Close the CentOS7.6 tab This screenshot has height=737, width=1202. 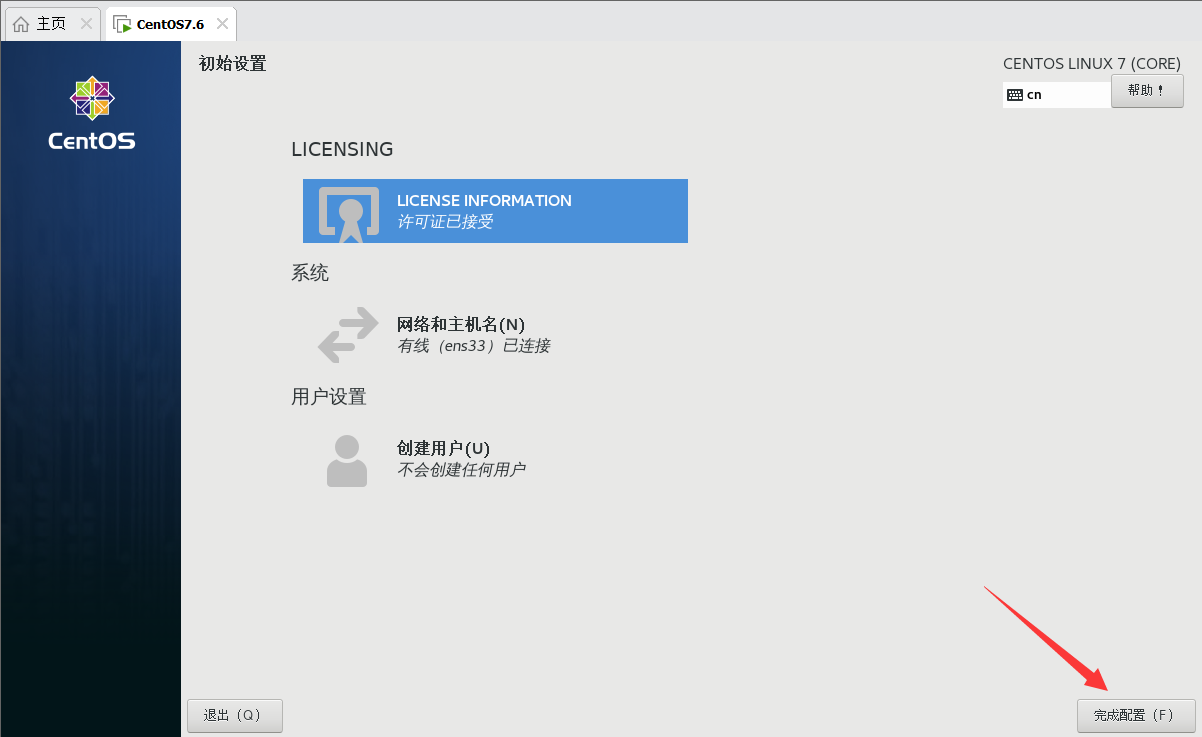(221, 24)
